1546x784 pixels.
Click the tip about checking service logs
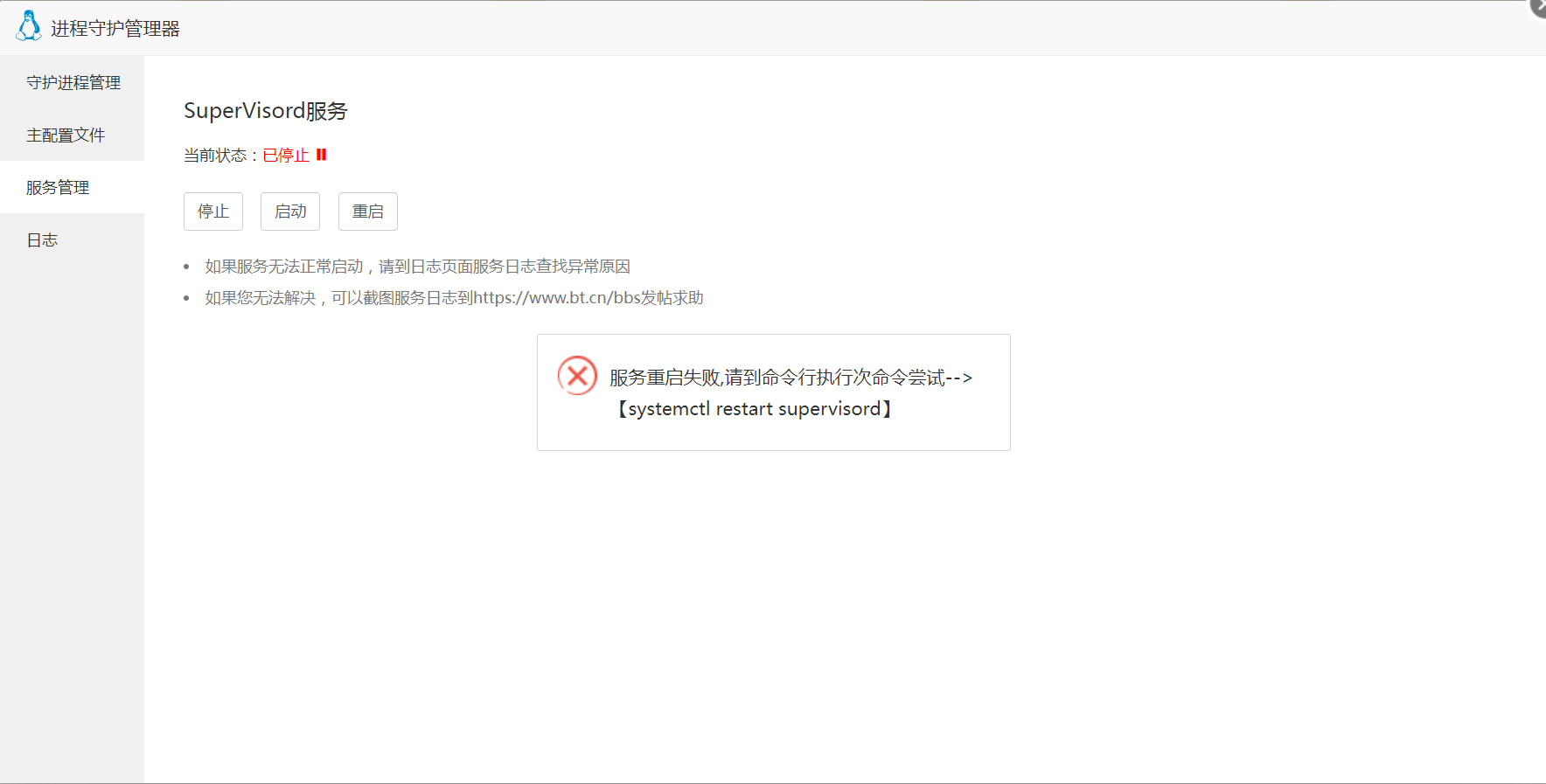(x=418, y=267)
